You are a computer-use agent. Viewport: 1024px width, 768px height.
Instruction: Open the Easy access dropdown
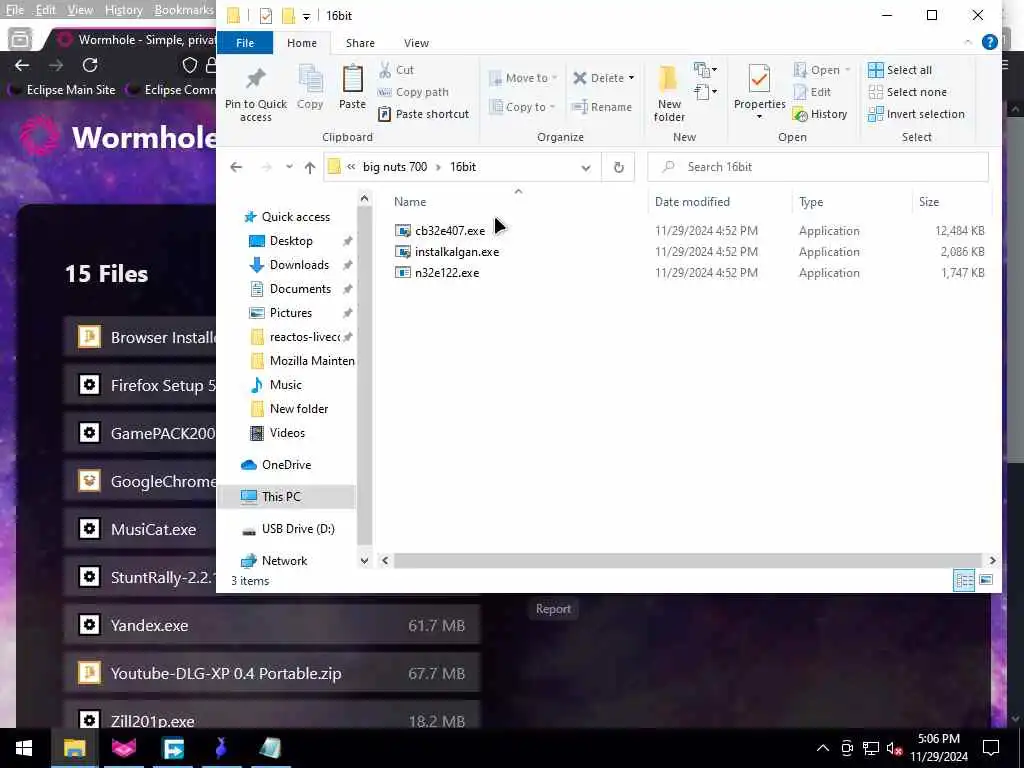[705, 92]
